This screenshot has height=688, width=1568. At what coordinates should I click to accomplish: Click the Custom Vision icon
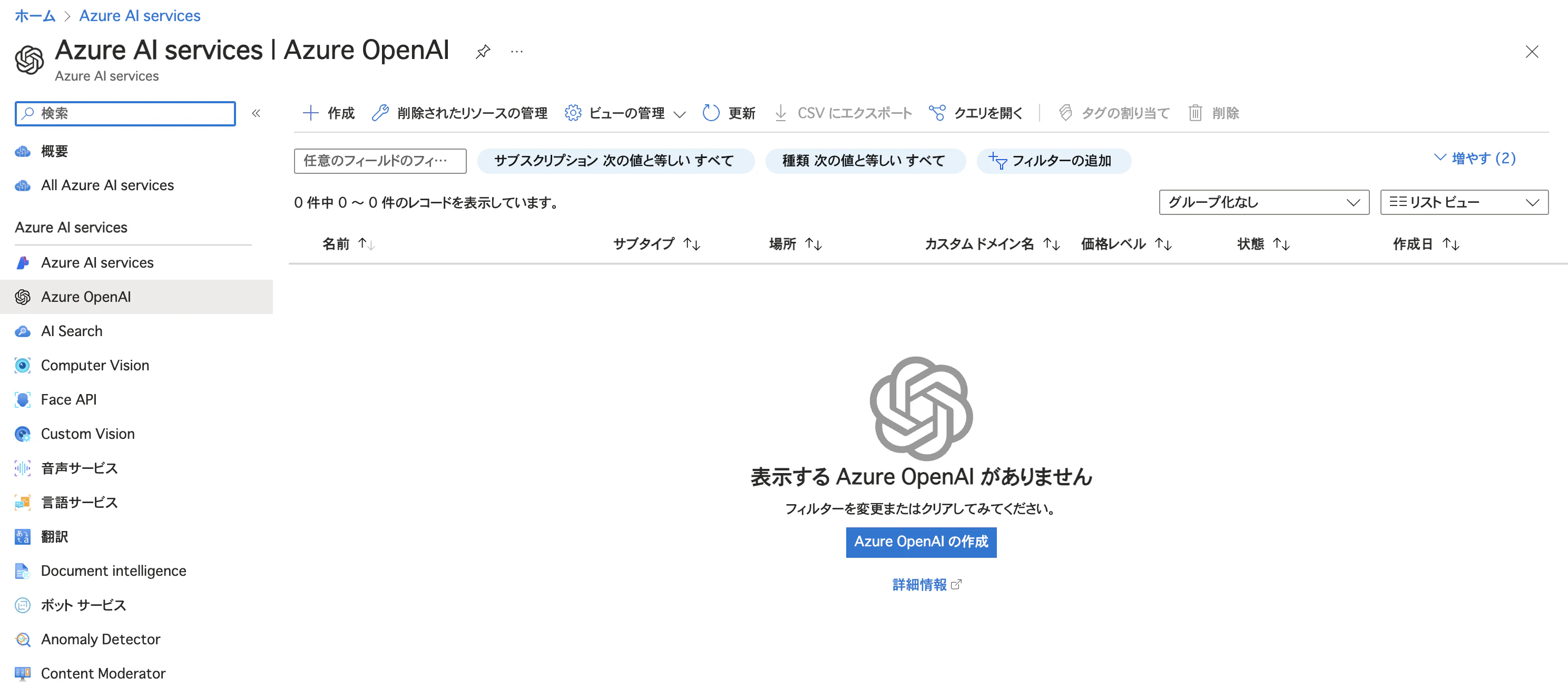point(23,434)
